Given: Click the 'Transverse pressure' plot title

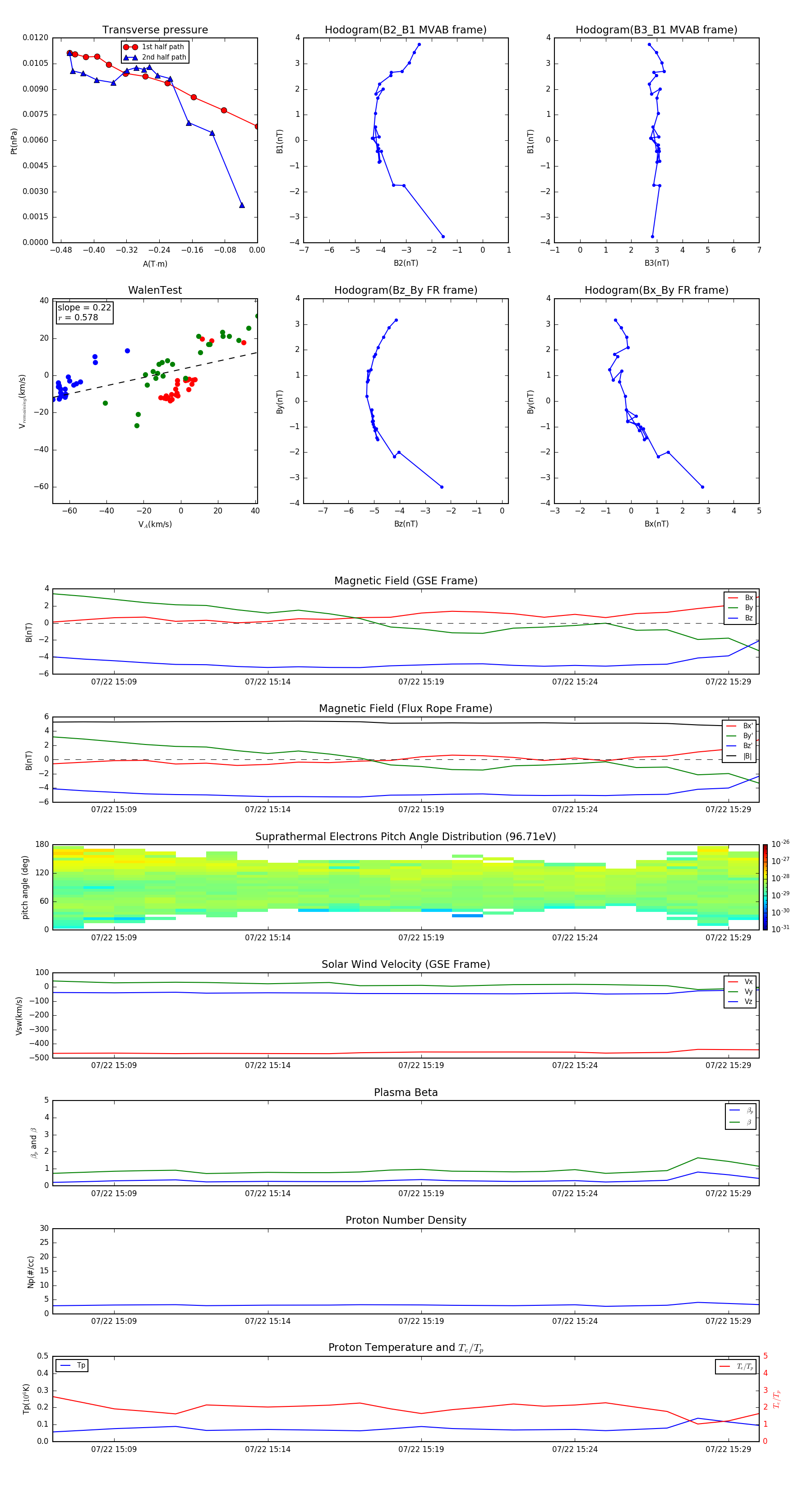Looking at the screenshot, I should click(155, 29).
